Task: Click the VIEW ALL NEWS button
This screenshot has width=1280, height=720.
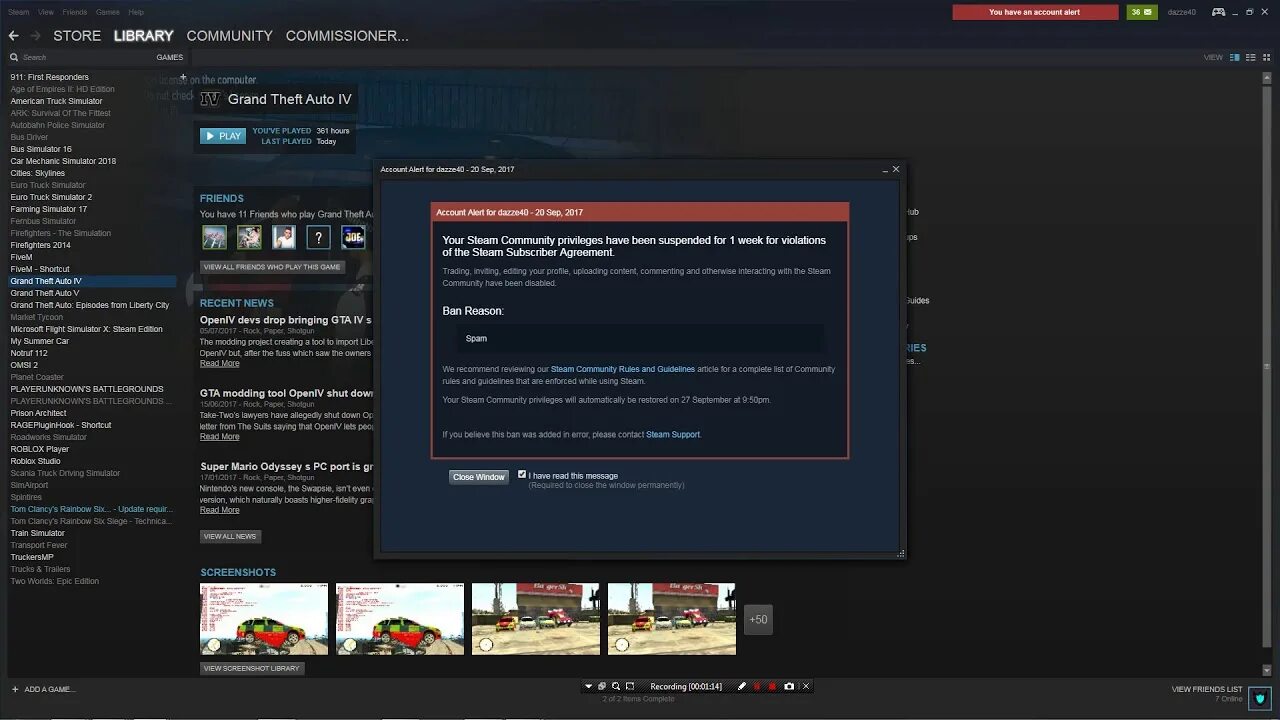Action: [x=230, y=537]
